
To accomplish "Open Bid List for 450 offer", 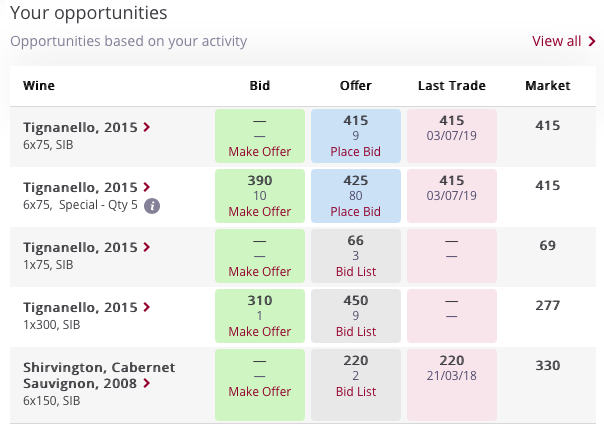I will (x=356, y=332).
